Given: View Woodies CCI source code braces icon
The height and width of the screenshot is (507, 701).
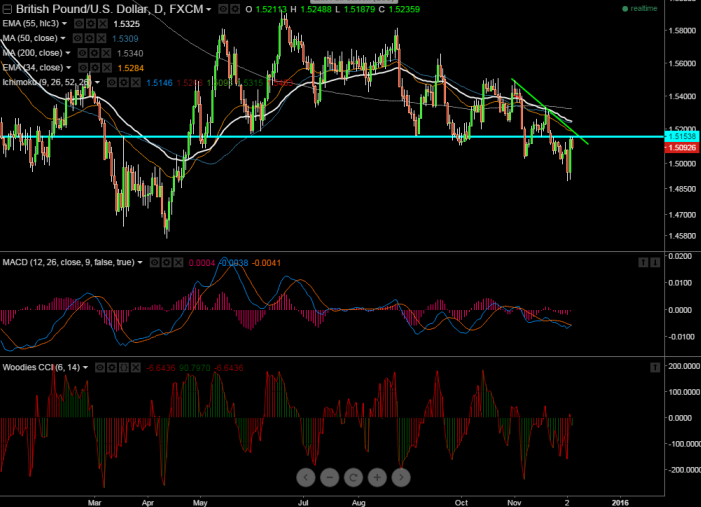Looking at the screenshot, I should [x=124, y=368].
